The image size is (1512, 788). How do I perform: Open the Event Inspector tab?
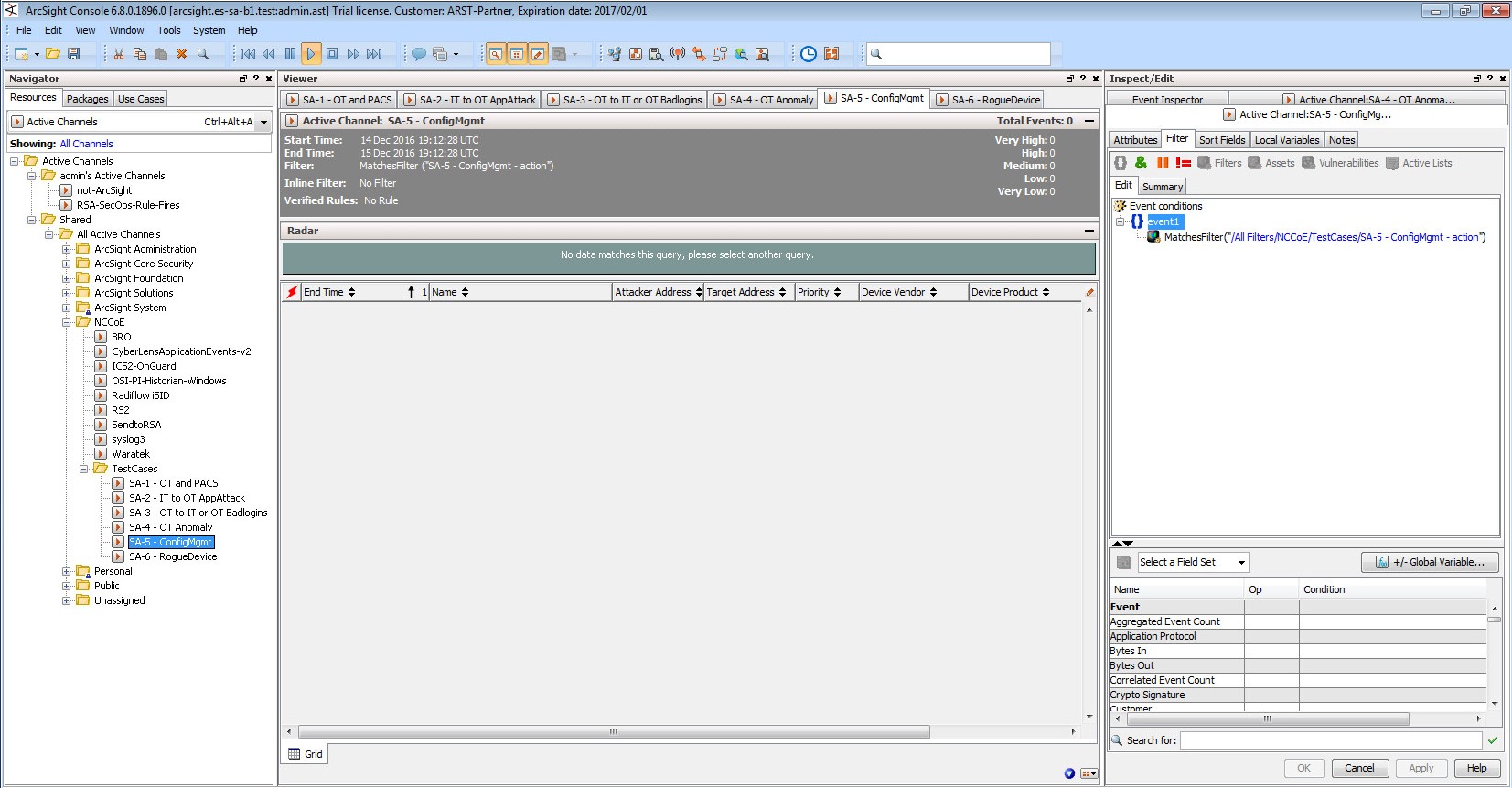click(x=1167, y=99)
